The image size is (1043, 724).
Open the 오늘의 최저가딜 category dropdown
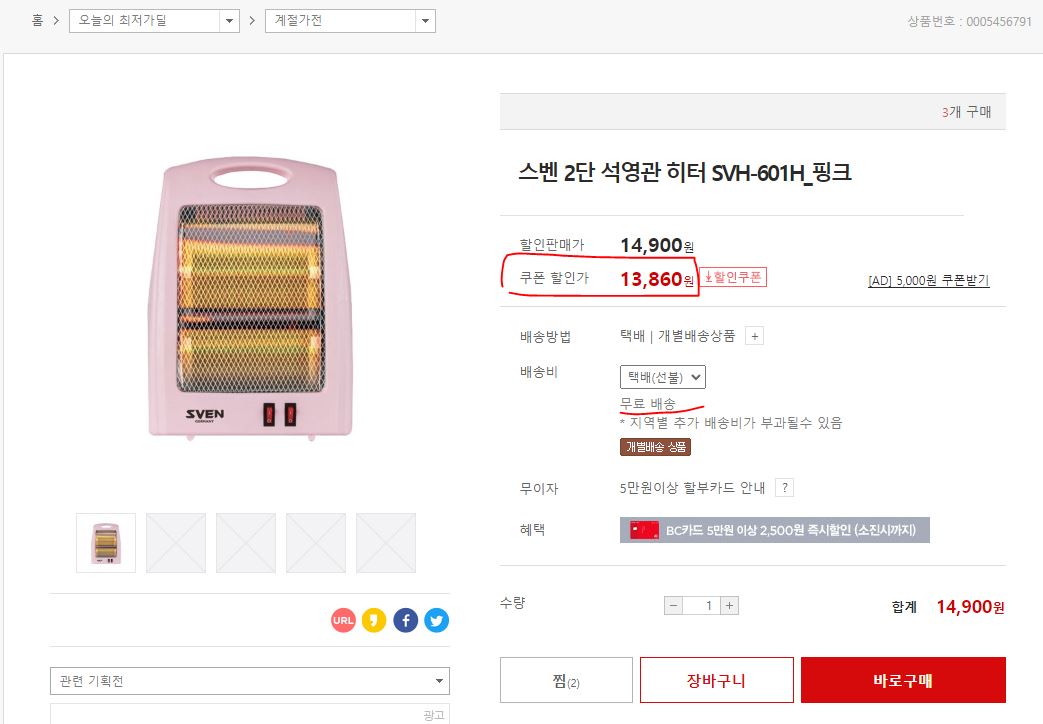click(x=154, y=21)
